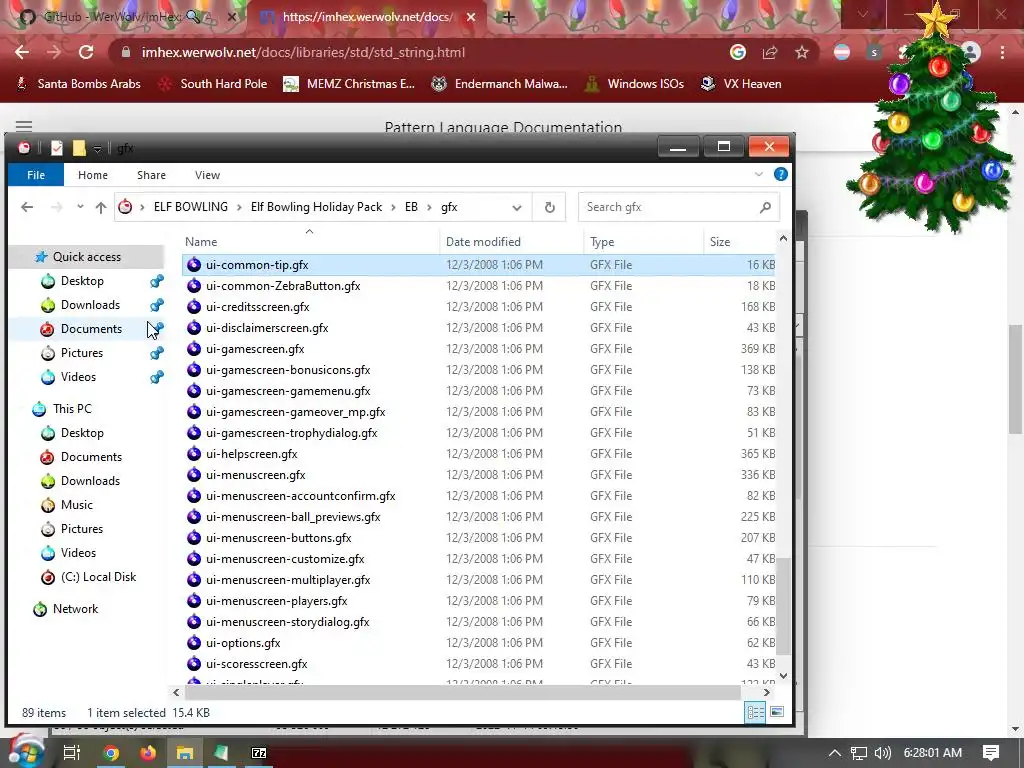The width and height of the screenshot is (1024, 768).
Task: Open pinned Desktop under Quick access
Action: click(82, 281)
